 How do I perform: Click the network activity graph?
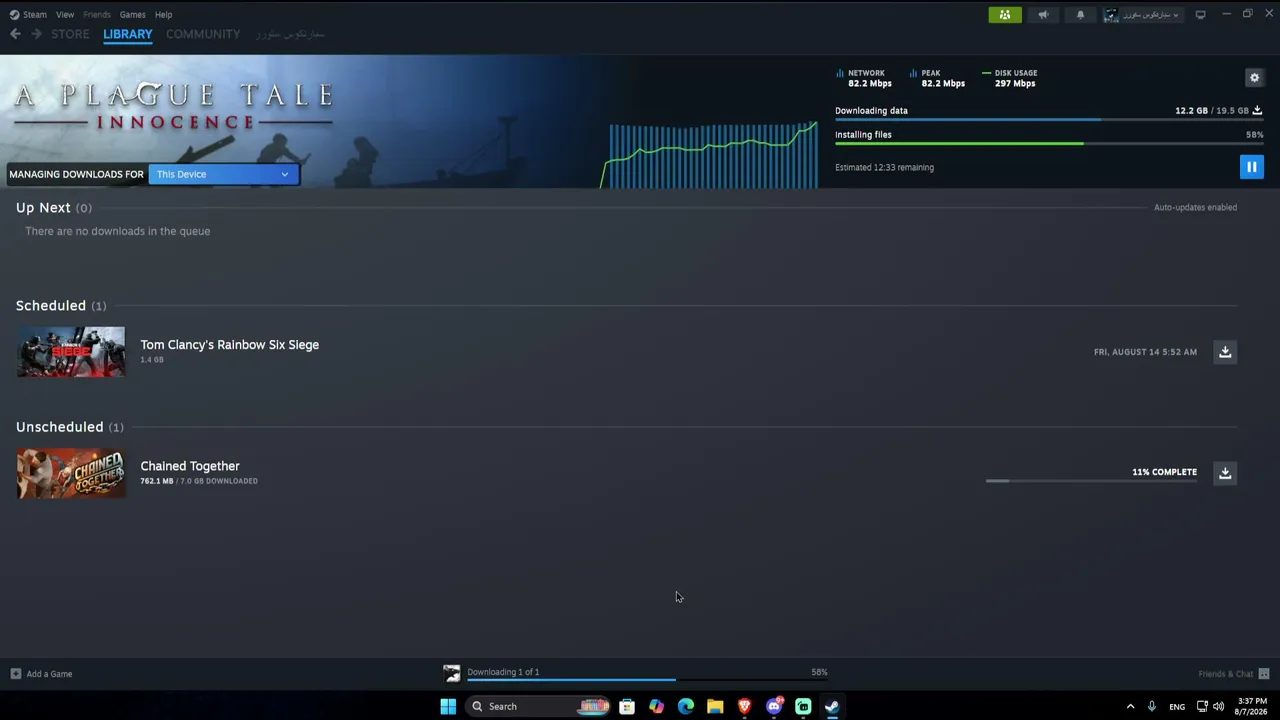tap(709, 154)
